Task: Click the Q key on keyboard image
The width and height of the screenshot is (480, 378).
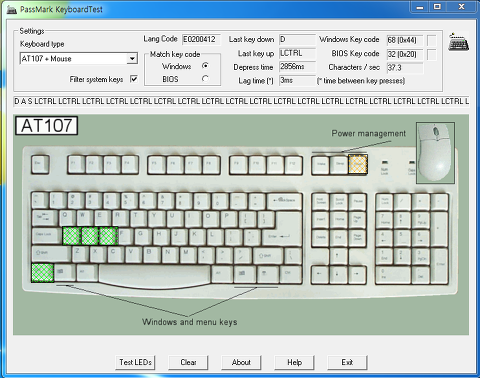Action: pos(68,218)
